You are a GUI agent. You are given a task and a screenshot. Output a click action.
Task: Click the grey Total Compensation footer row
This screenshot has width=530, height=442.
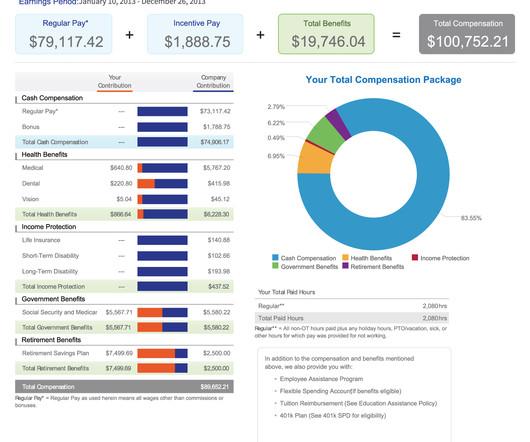pos(124,387)
